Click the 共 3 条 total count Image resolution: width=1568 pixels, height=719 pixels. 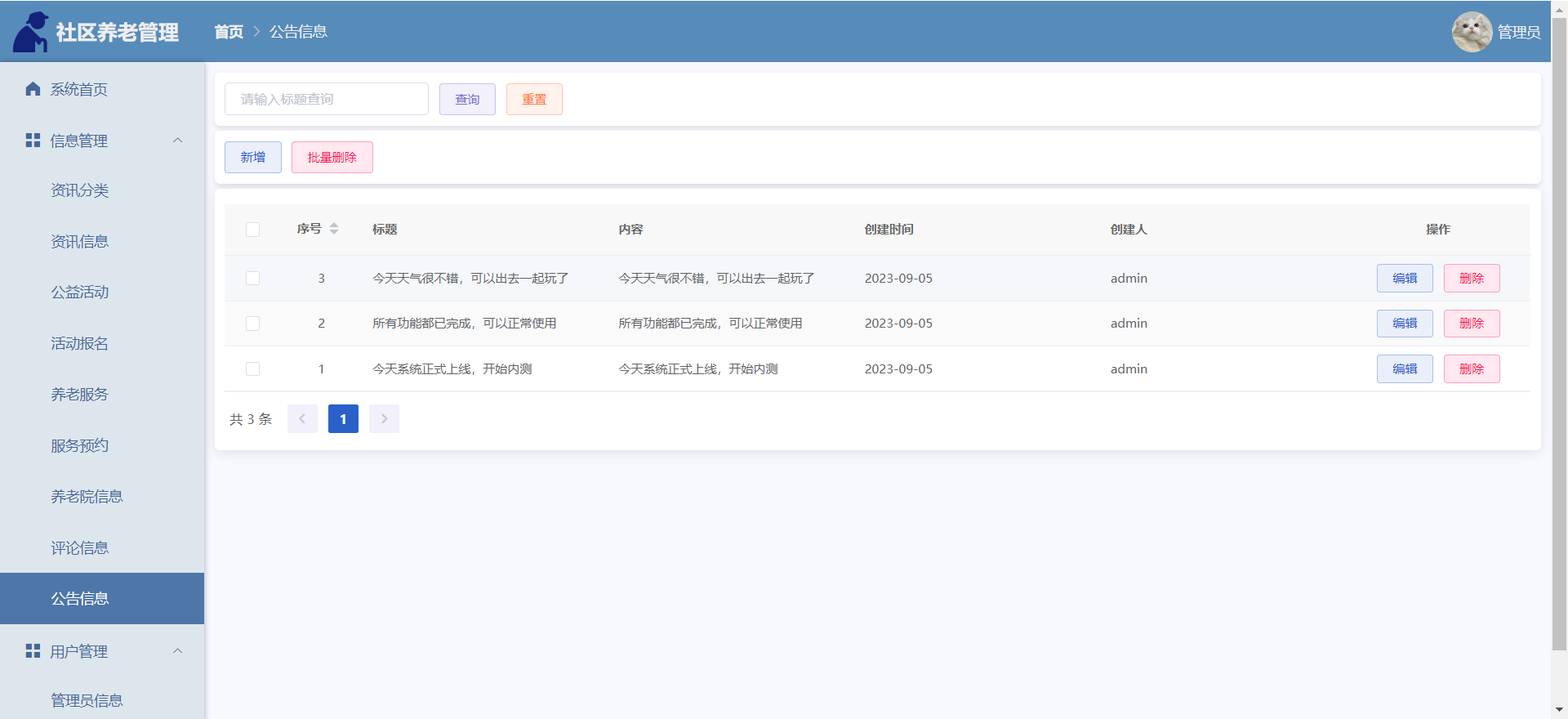tap(251, 419)
